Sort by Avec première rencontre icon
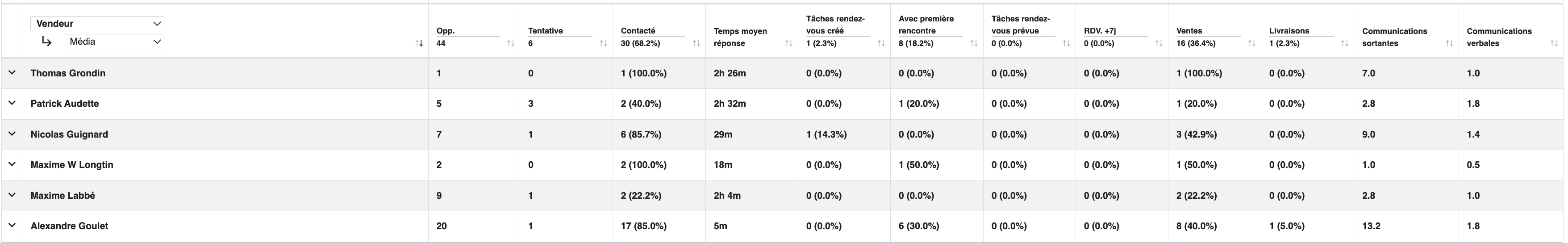 tap(974, 43)
